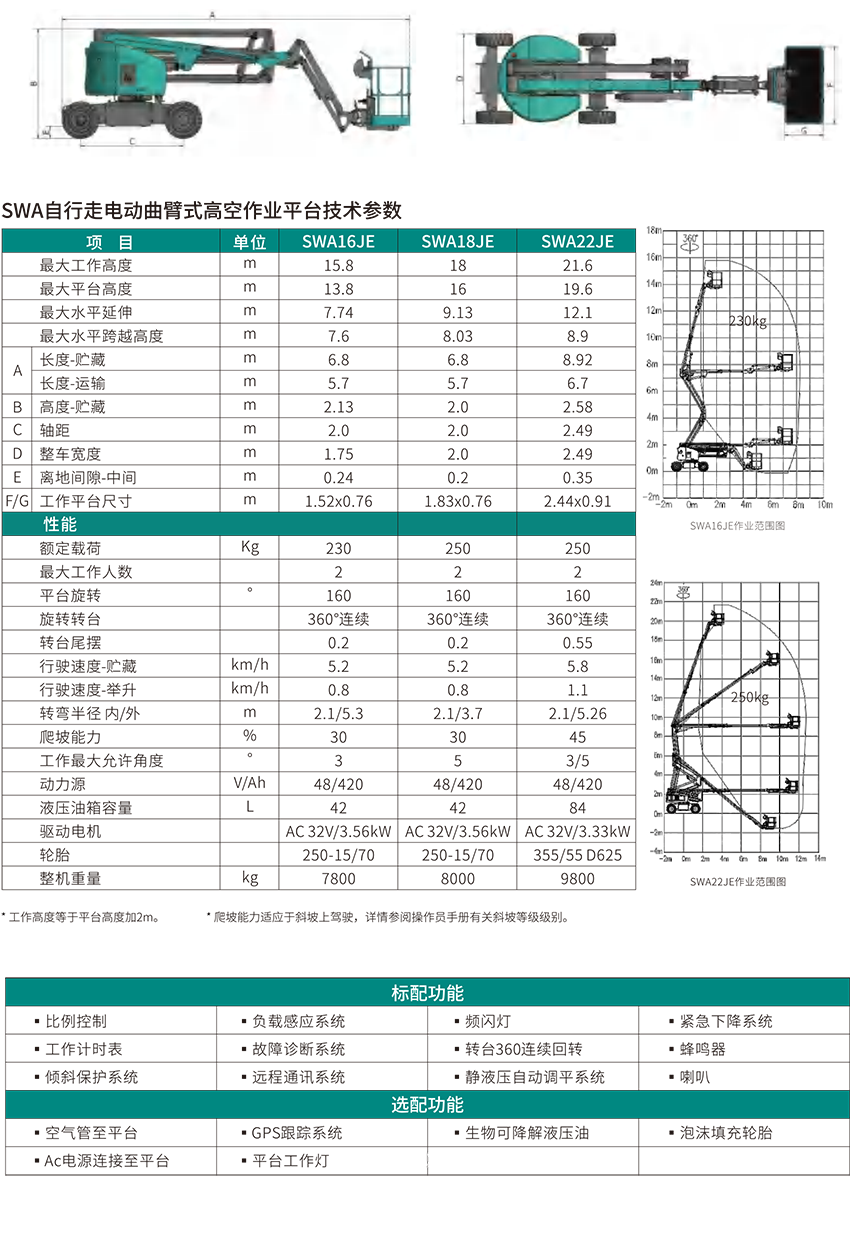Select the SWA16JE column header
This screenshot has width=850, height=1238.
(338, 241)
